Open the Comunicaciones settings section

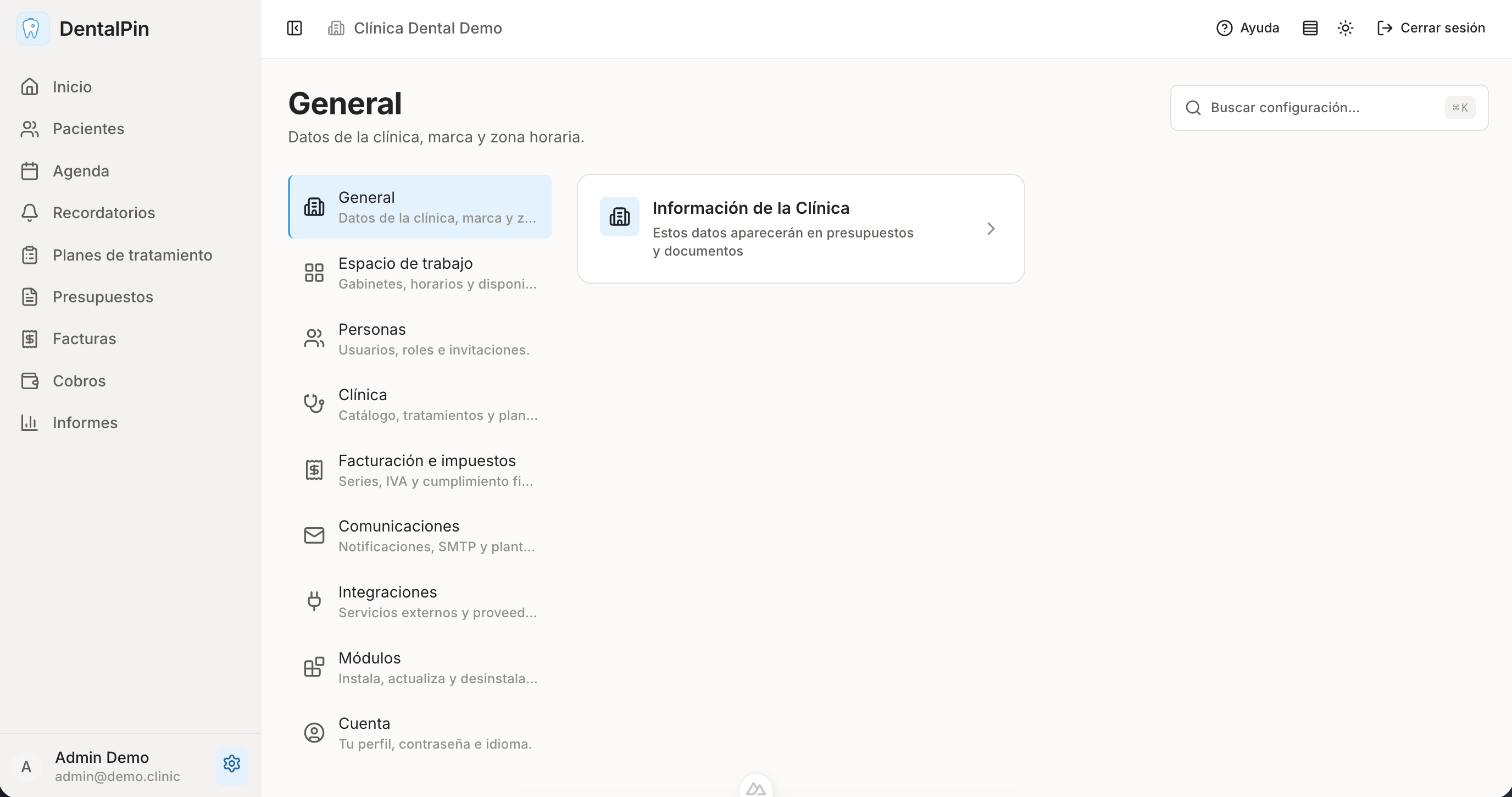[x=420, y=535]
